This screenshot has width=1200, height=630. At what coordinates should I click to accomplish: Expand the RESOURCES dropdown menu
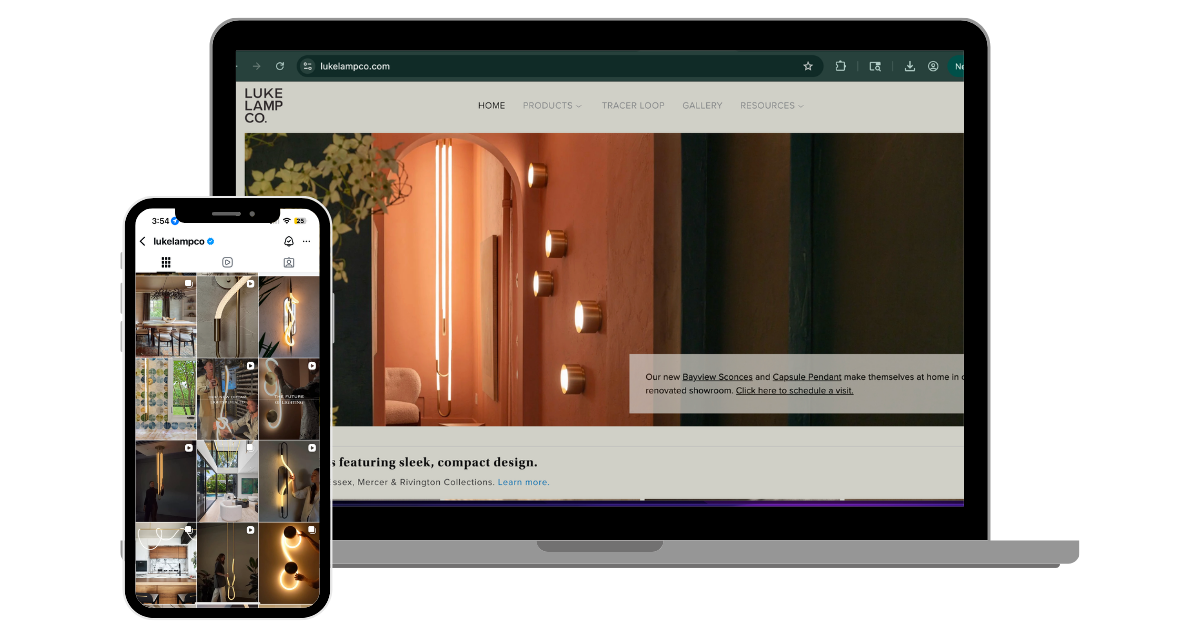772,105
